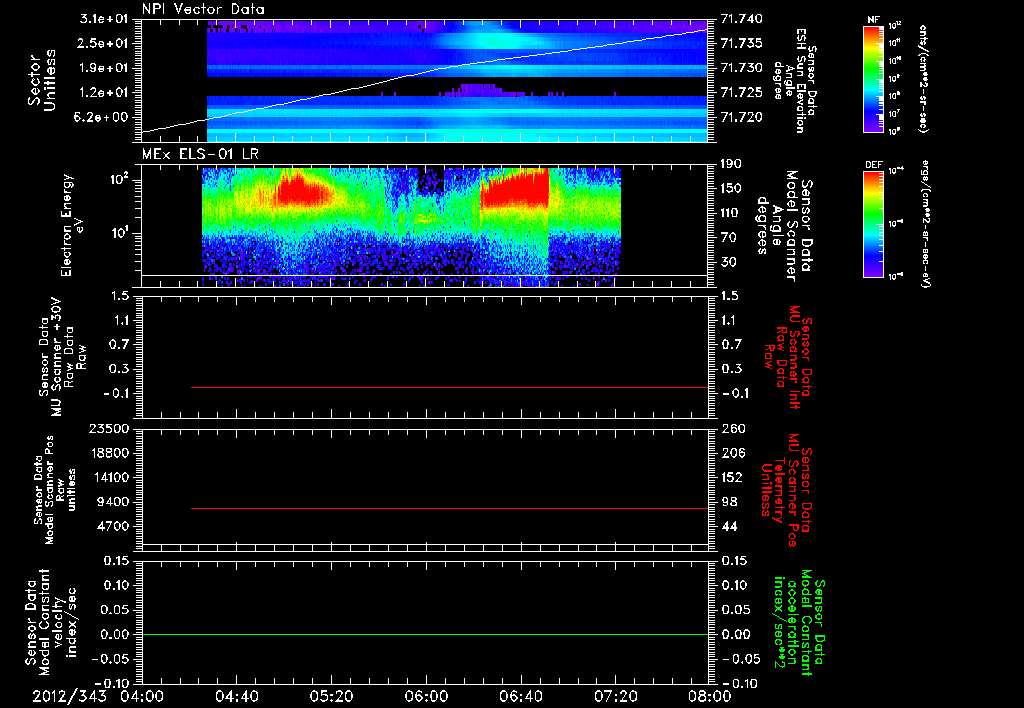This screenshot has height=708, width=1024.
Task: Click the '05:20' time tick label
Action: click(330, 696)
